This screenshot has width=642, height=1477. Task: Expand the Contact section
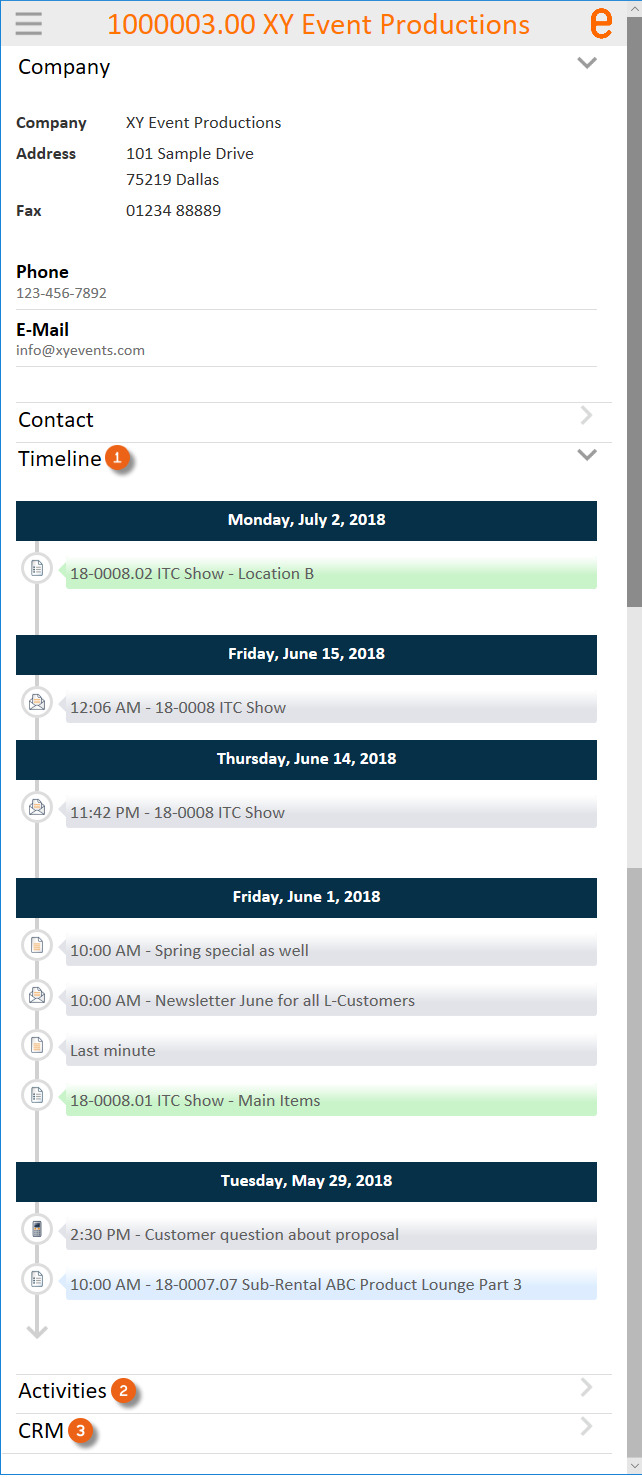click(587, 415)
